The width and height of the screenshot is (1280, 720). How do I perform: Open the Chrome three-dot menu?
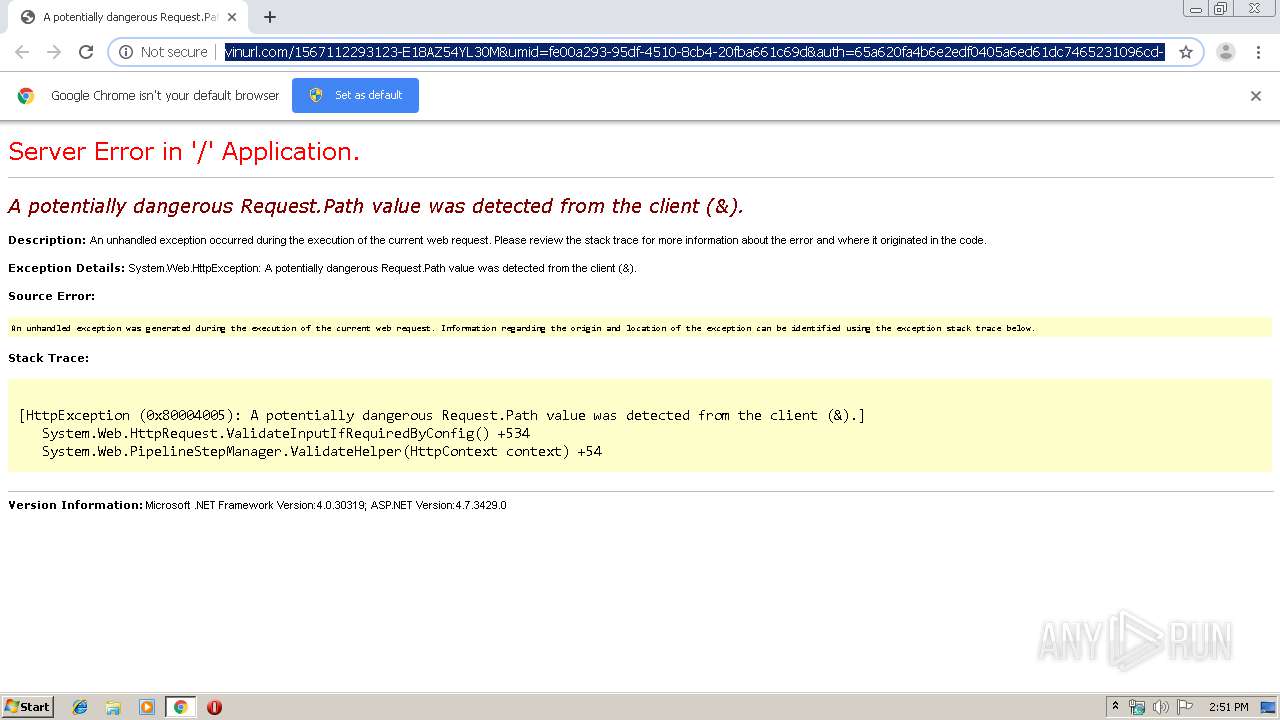[1258, 52]
